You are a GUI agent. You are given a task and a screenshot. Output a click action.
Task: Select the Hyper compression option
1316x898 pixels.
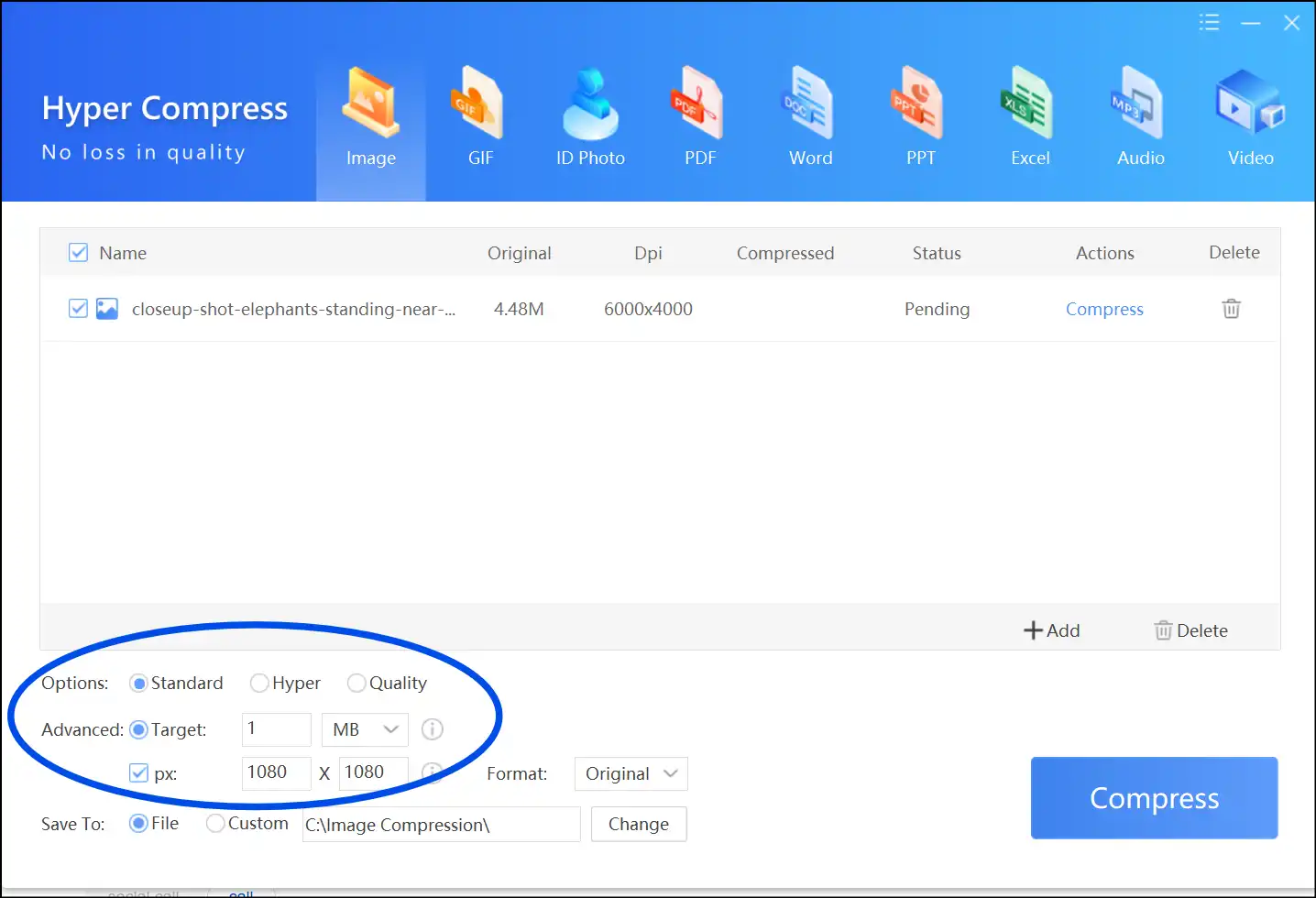(x=285, y=683)
